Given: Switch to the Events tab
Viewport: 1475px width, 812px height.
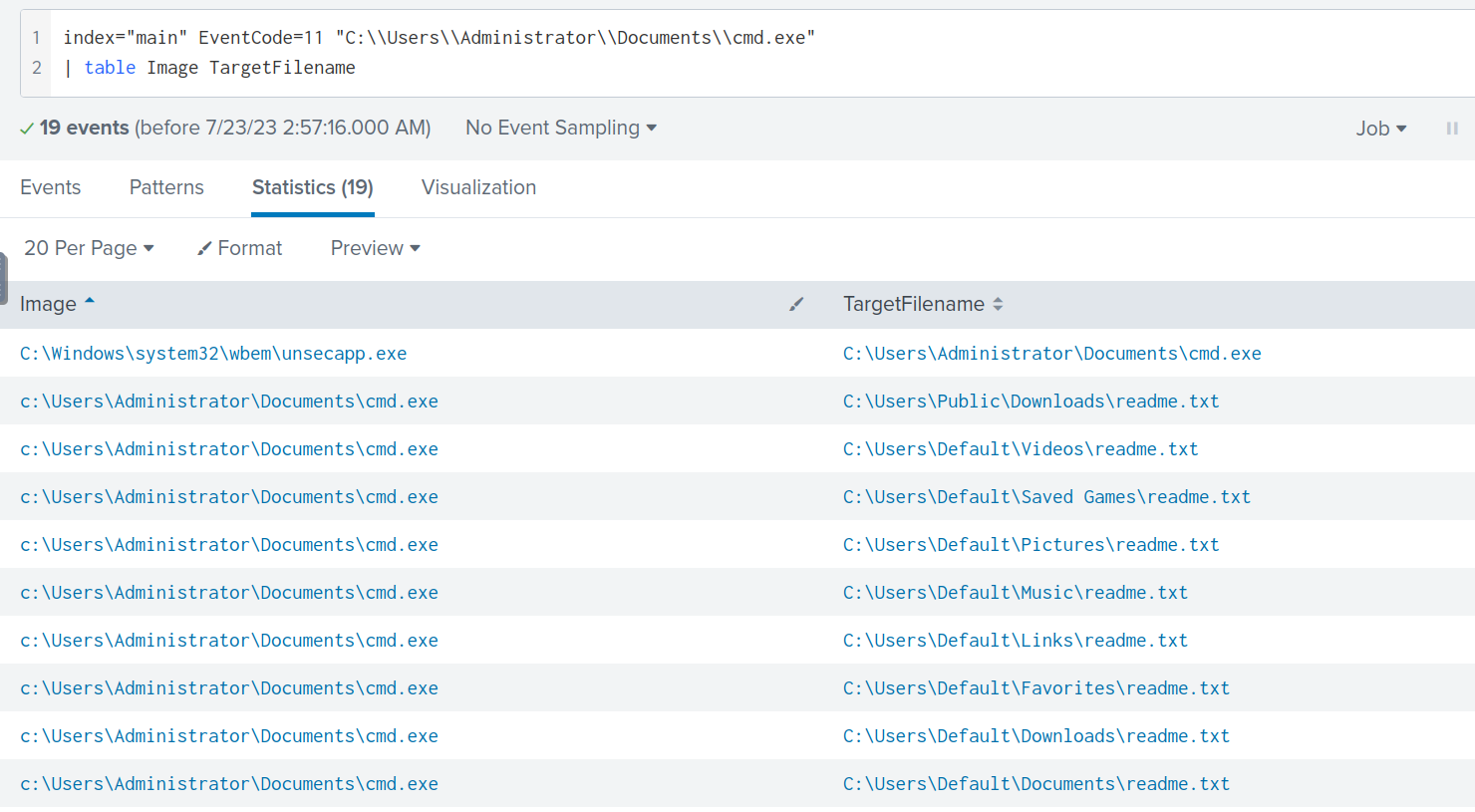Looking at the screenshot, I should coord(51,187).
